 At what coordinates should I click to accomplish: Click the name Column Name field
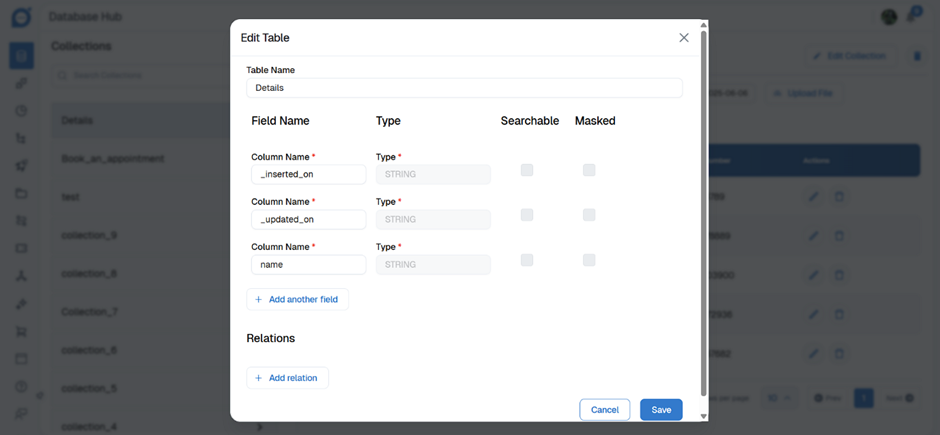(308, 265)
